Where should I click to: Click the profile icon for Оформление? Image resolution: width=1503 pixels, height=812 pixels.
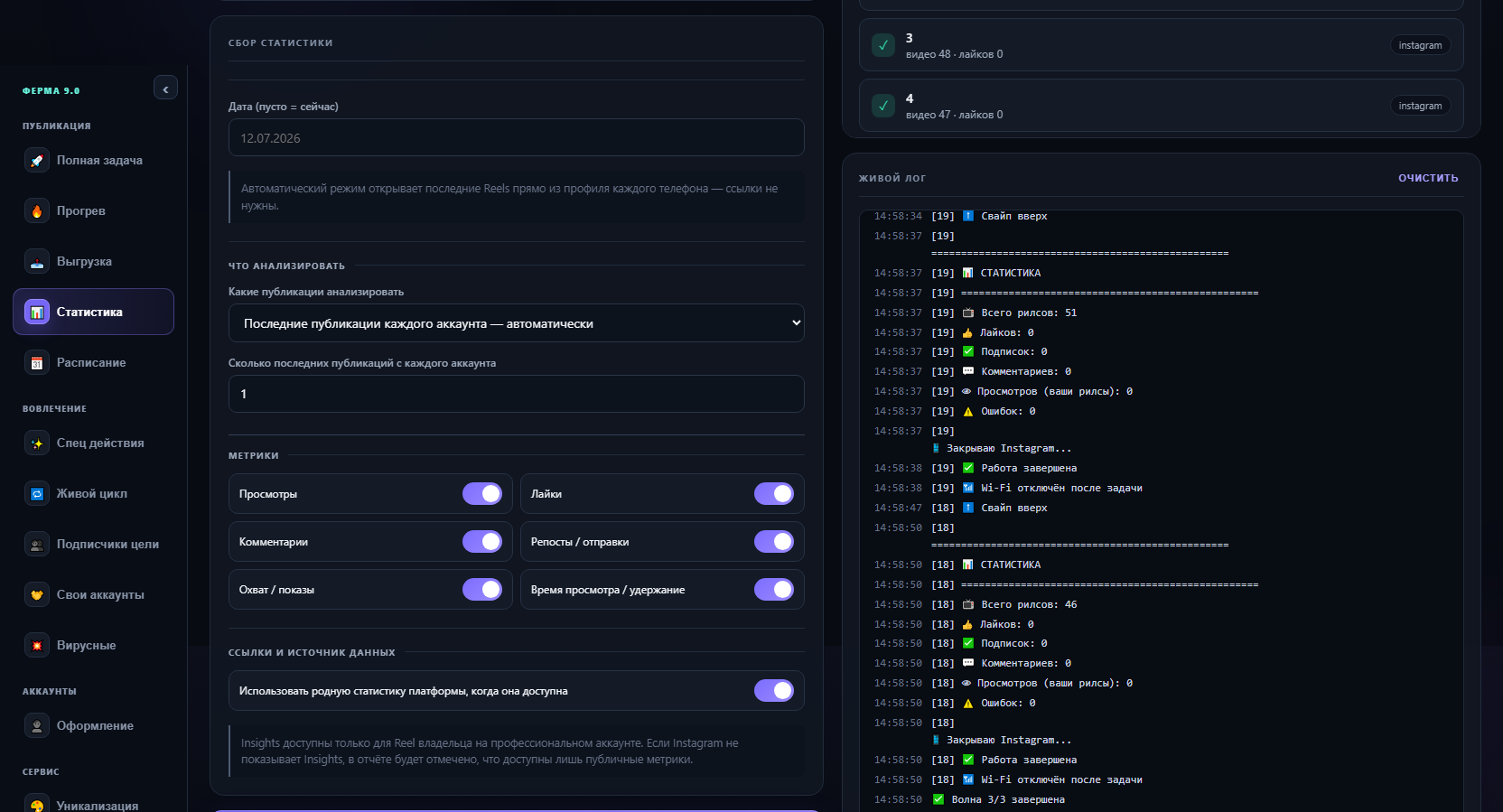click(x=37, y=726)
